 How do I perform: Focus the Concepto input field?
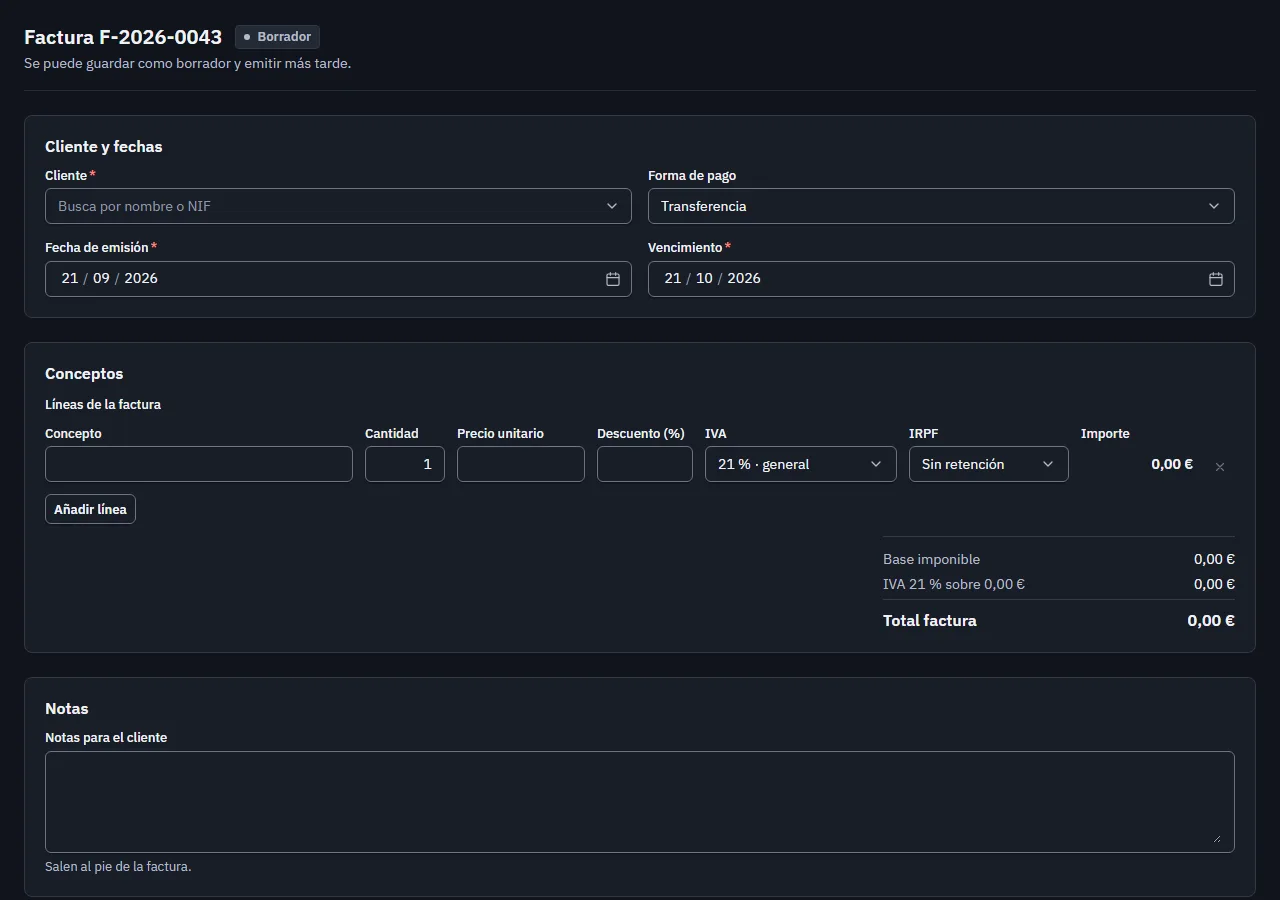click(199, 464)
